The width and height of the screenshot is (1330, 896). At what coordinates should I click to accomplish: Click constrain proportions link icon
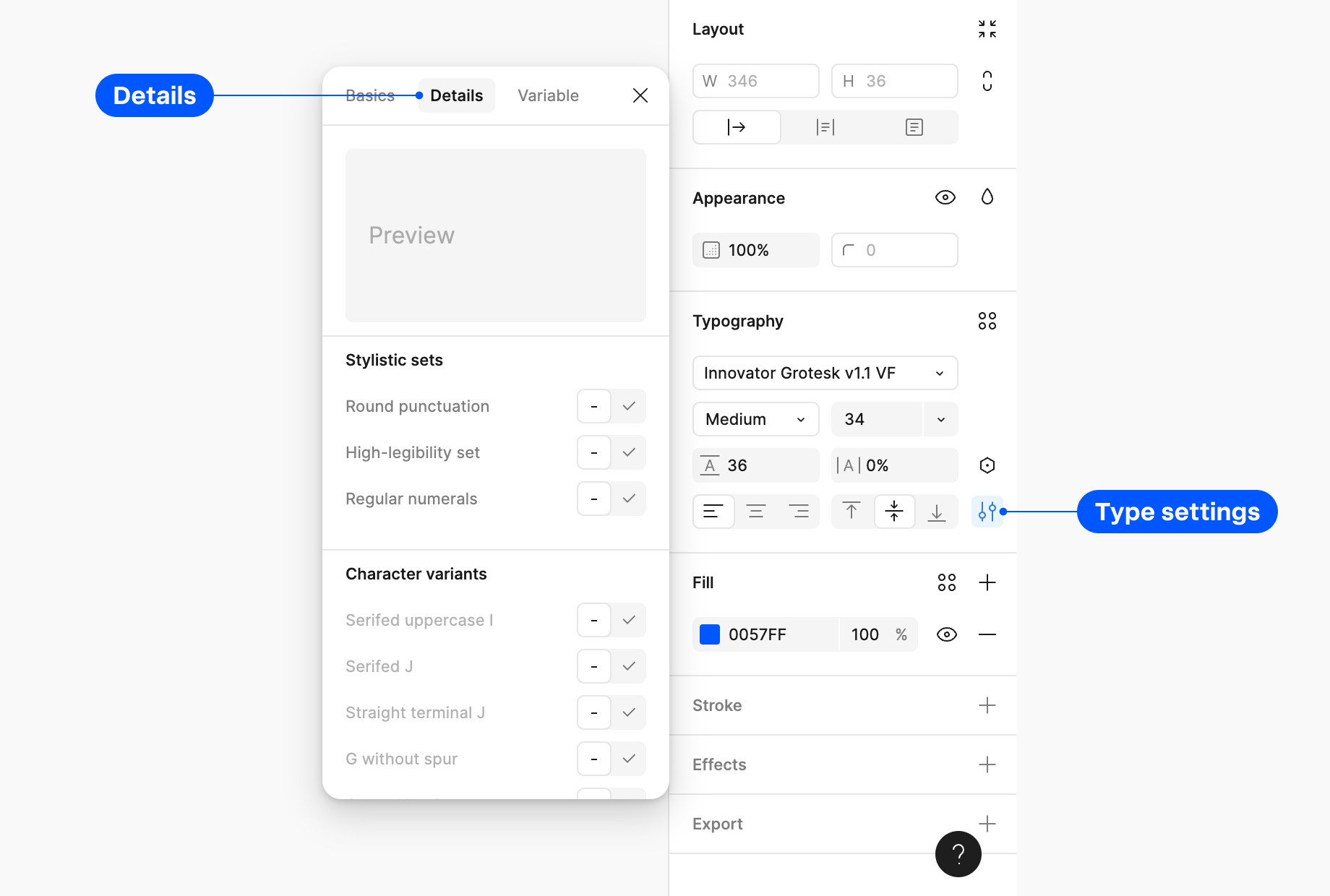987,81
